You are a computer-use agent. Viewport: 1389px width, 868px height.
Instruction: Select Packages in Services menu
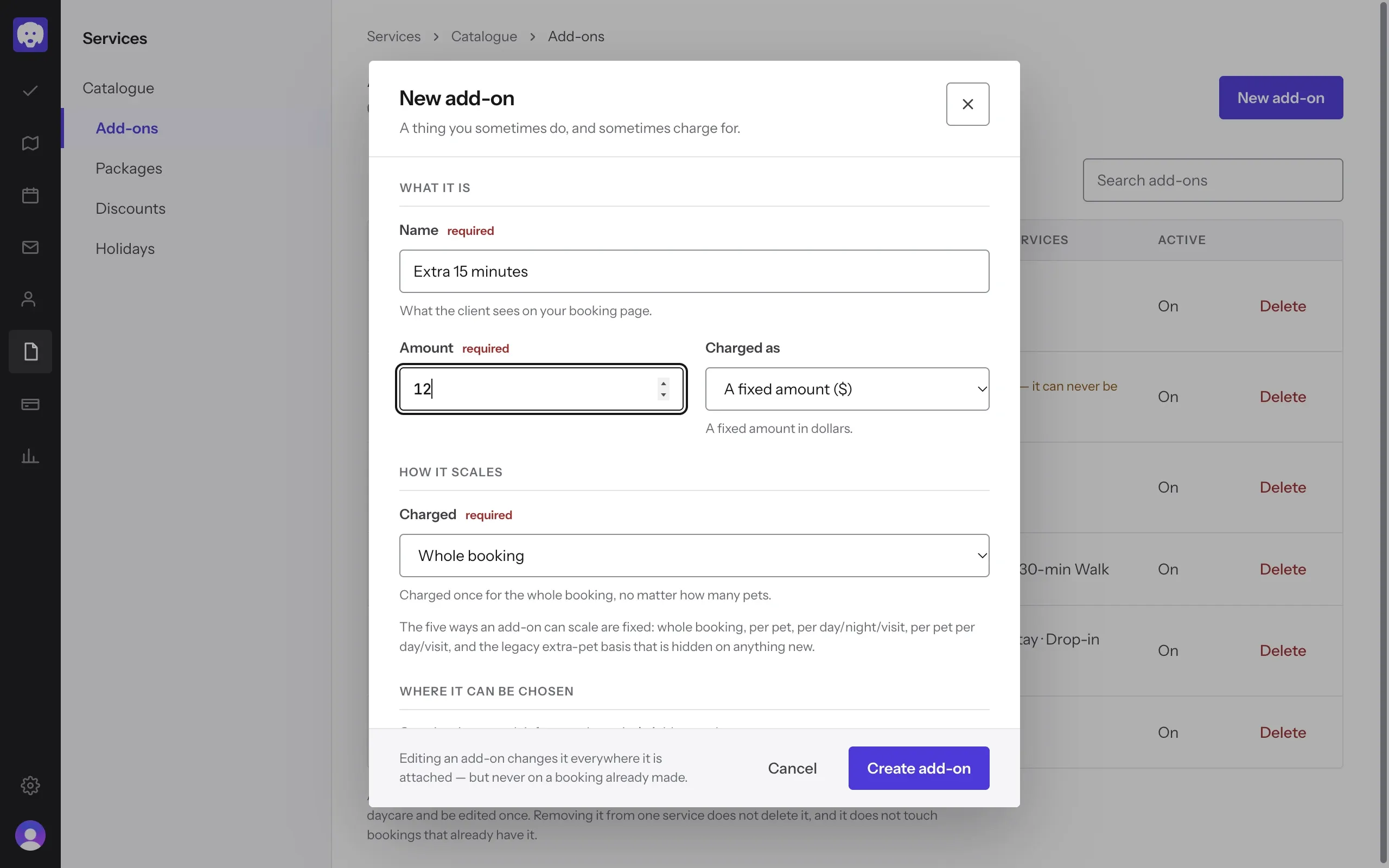(x=129, y=168)
